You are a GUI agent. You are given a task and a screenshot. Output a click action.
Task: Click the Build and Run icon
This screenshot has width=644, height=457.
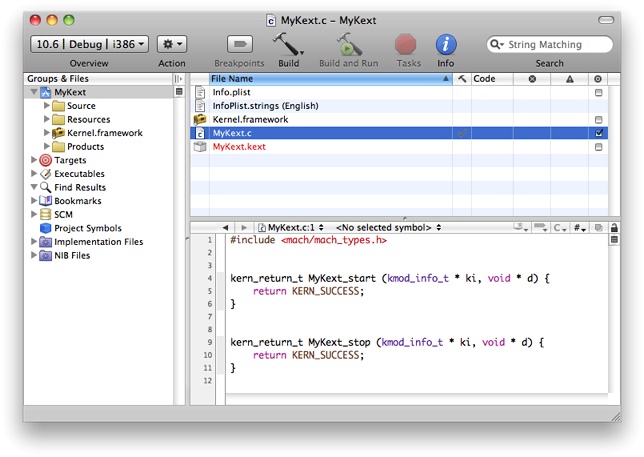point(347,44)
